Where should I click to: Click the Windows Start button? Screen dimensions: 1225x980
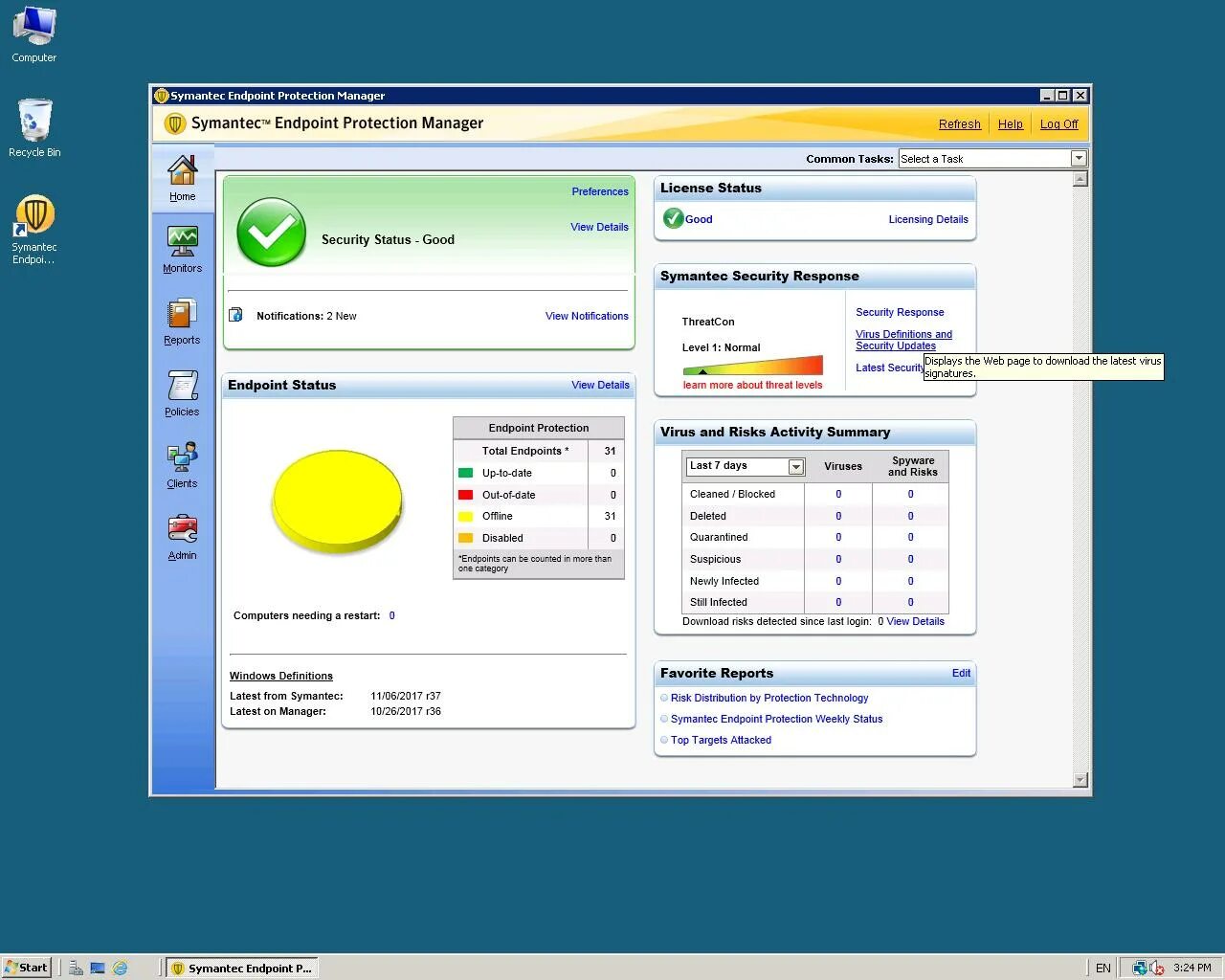click(x=26, y=968)
